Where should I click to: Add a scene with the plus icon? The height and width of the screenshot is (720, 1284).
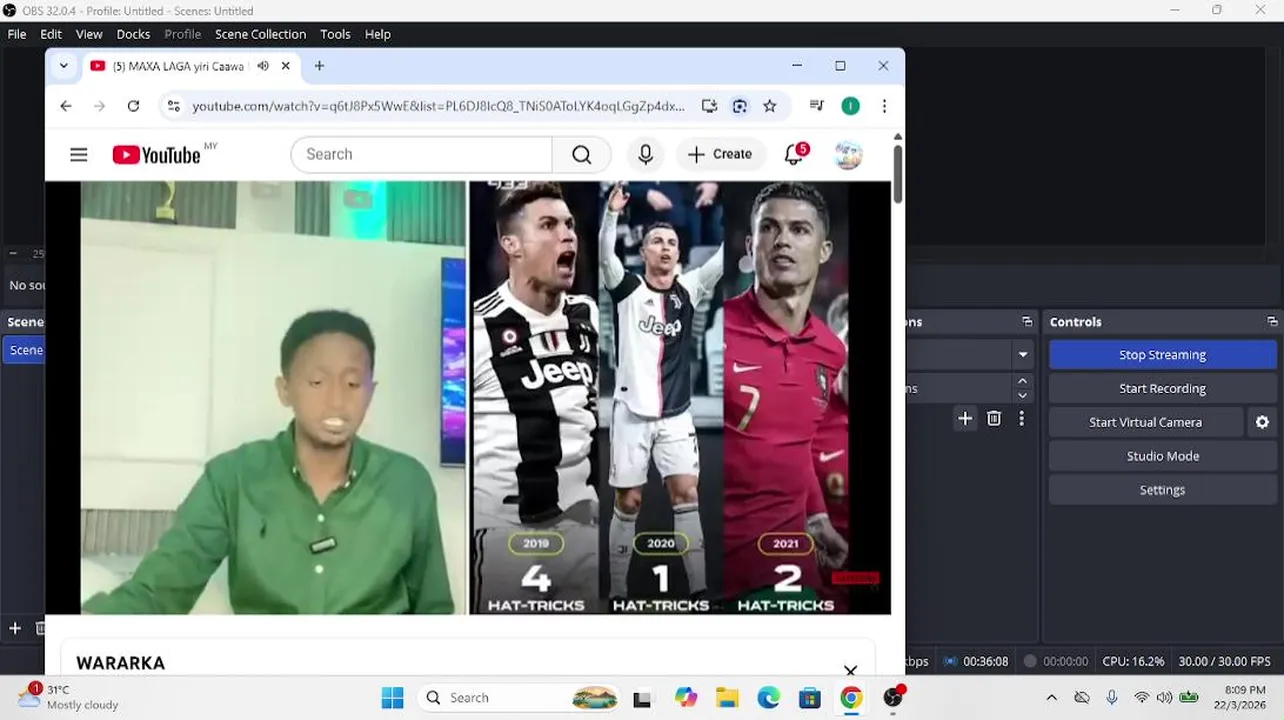click(x=15, y=628)
